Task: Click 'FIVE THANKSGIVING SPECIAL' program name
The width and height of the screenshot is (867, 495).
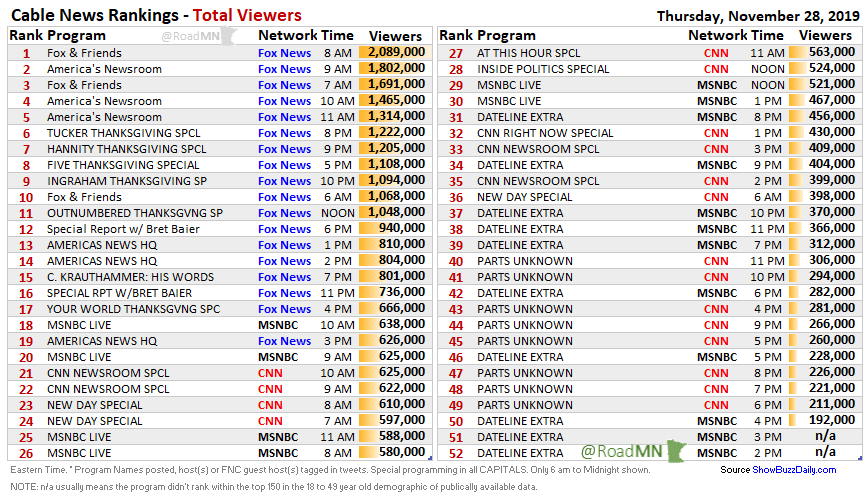Action: pos(123,165)
